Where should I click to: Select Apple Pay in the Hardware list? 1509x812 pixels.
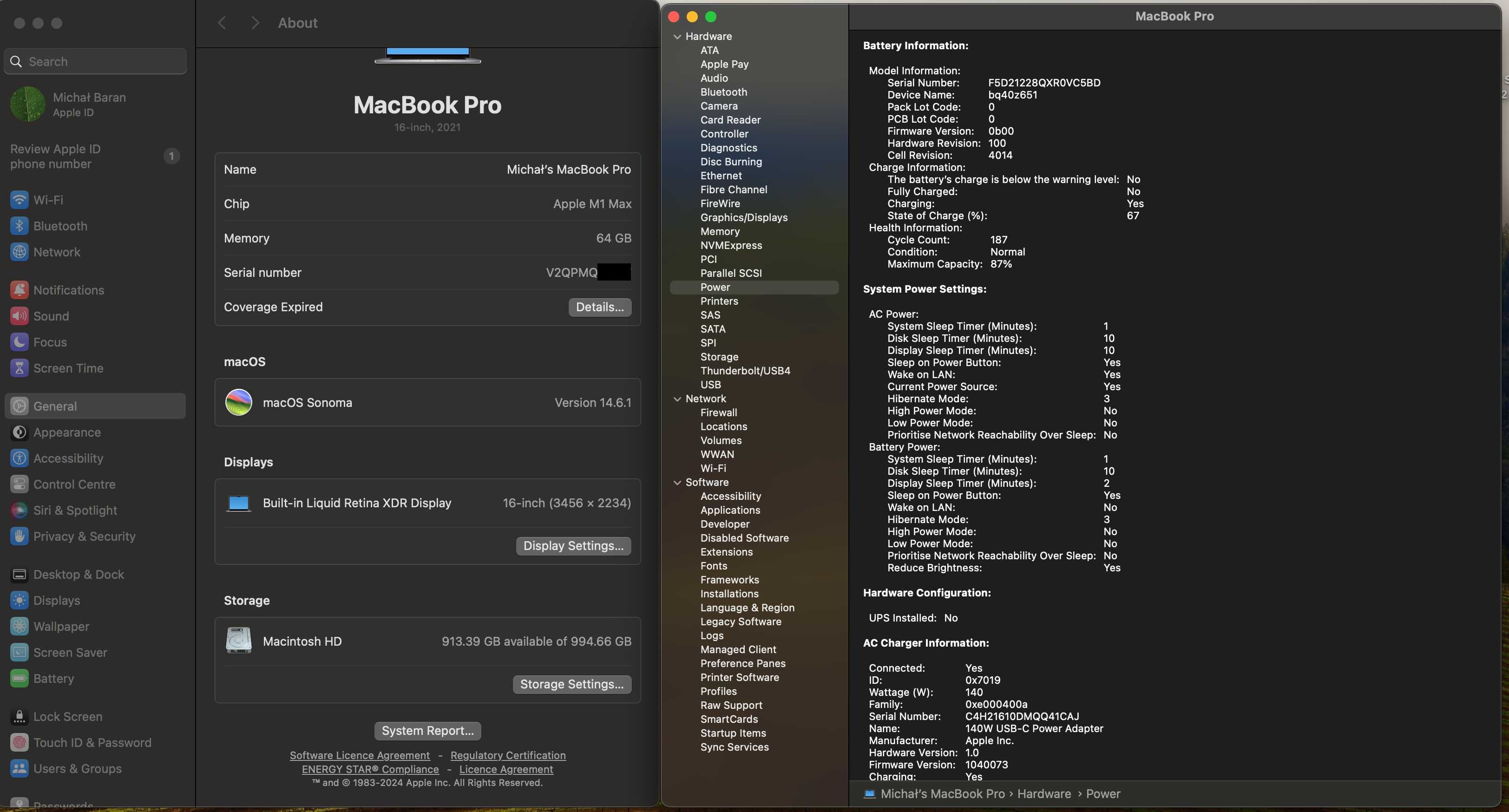click(724, 64)
